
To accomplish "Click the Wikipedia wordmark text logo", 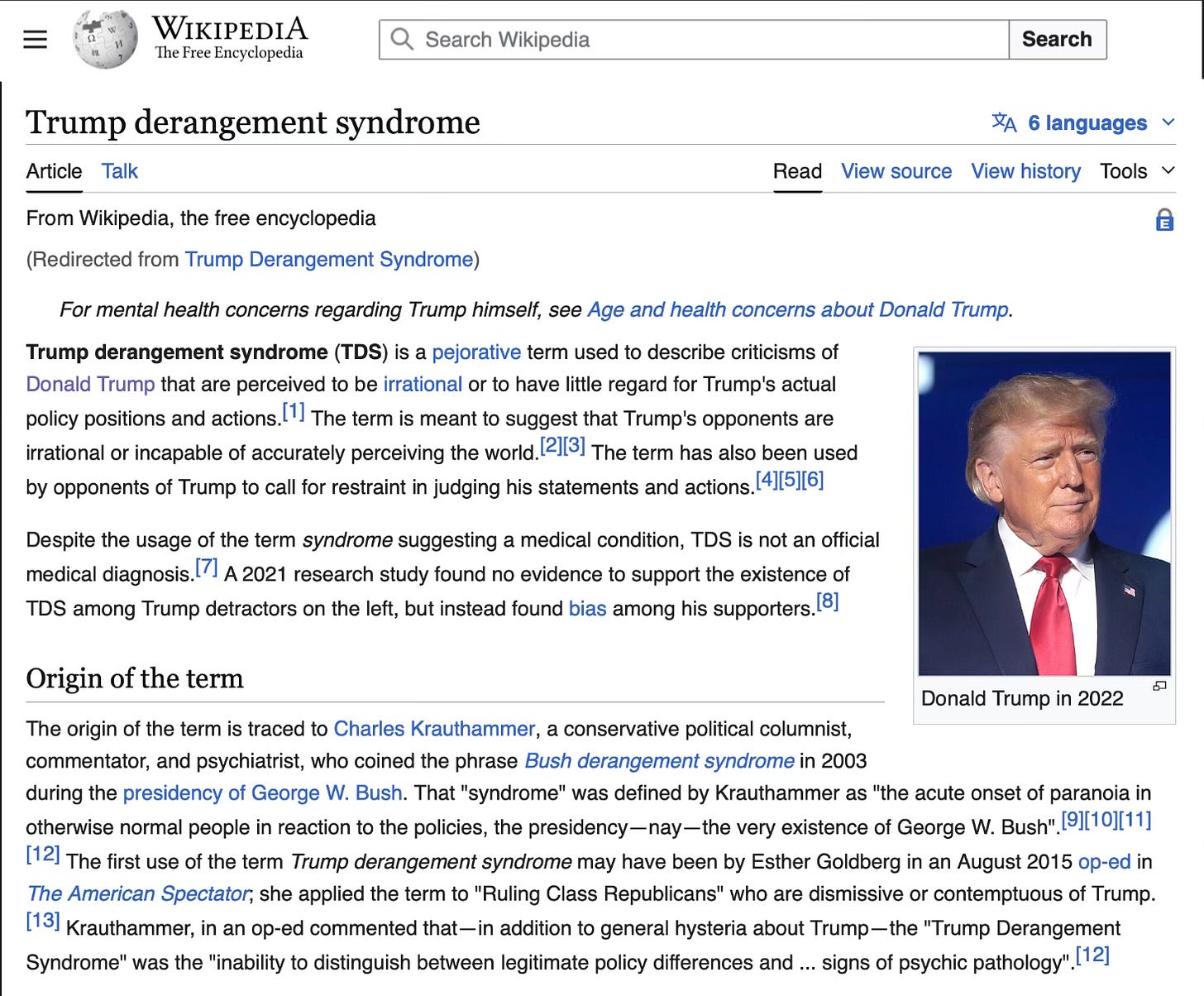I will click(x=230, y=37).
